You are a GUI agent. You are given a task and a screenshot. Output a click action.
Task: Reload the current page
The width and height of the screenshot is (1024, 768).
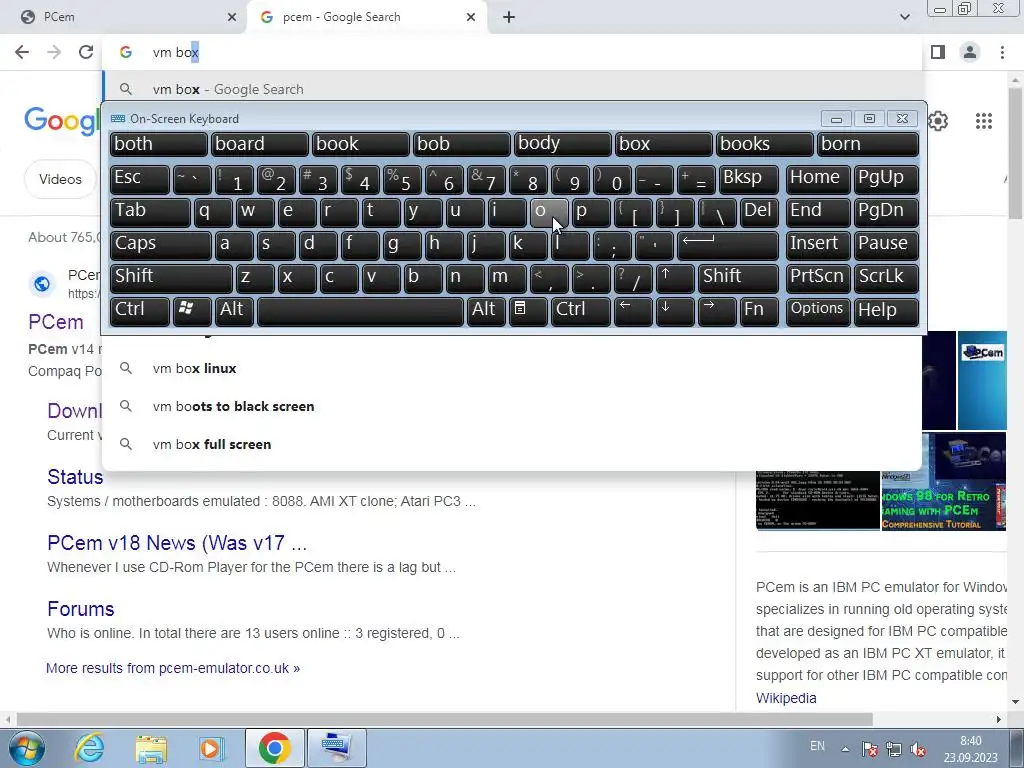tap(86, 52)
